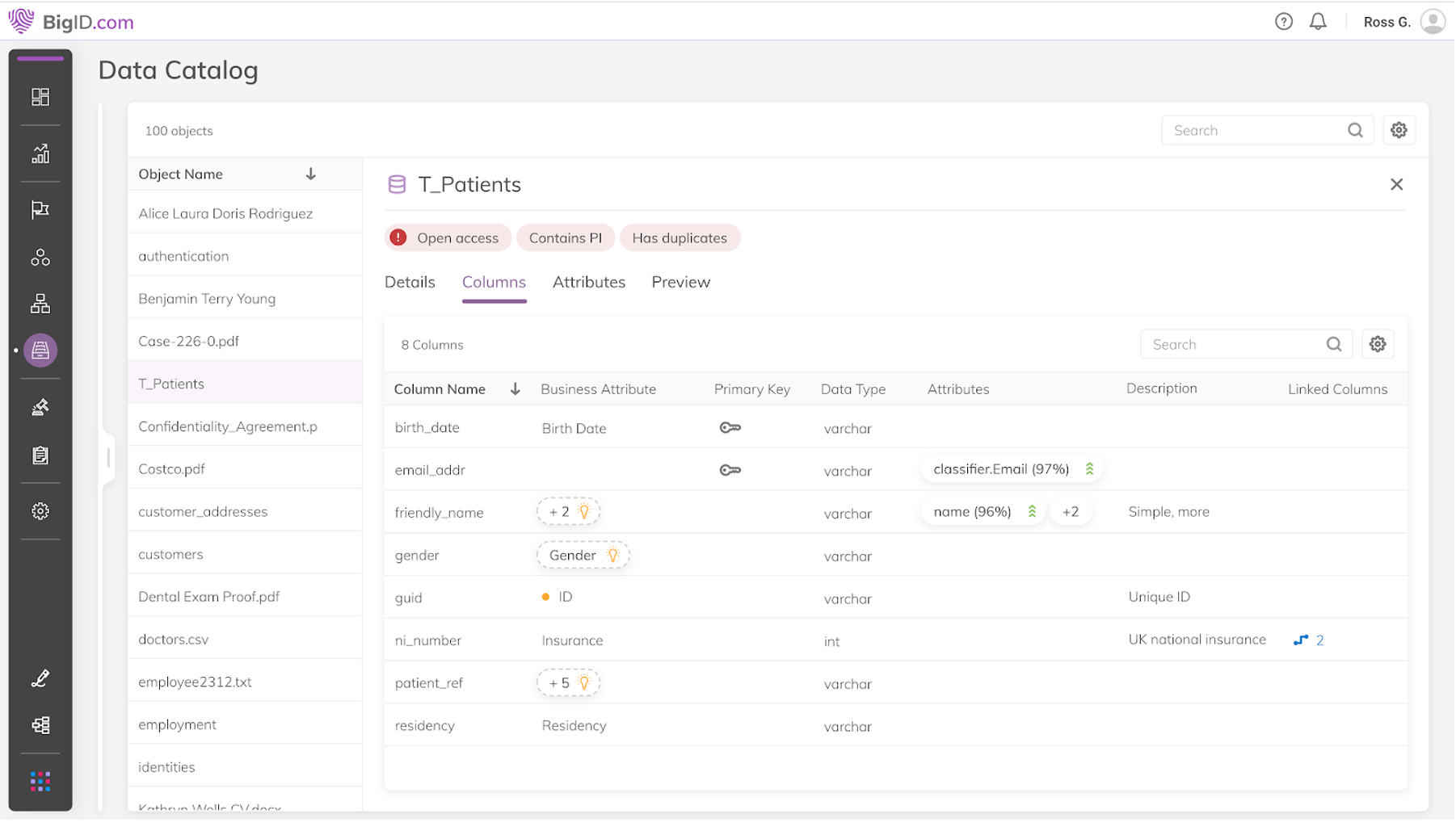Click the primary key icon on birth_date row

pyautogui.click(x=731, y=427)
